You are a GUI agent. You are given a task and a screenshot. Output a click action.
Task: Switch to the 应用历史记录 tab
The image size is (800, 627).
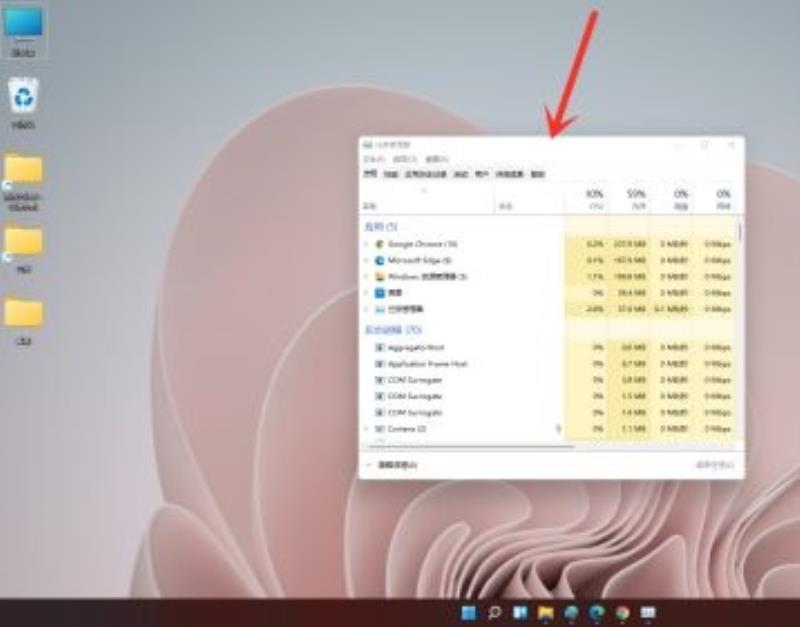click(x=426, y=174)
